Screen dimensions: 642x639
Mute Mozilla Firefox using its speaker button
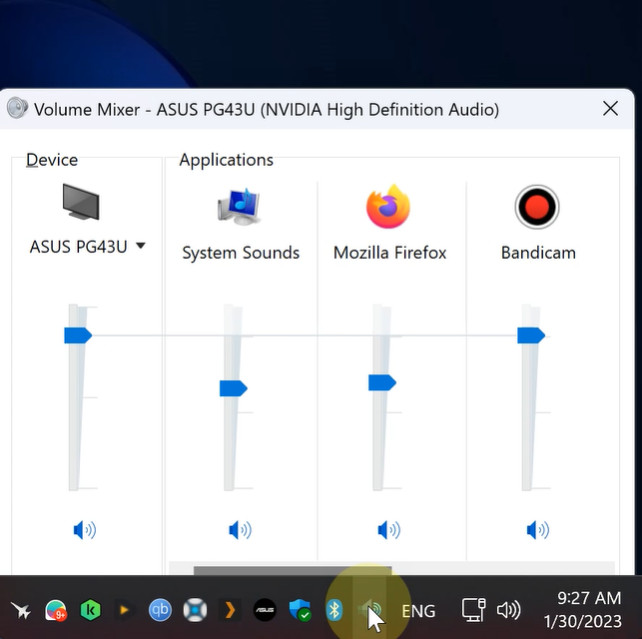[x=389, y=530]
